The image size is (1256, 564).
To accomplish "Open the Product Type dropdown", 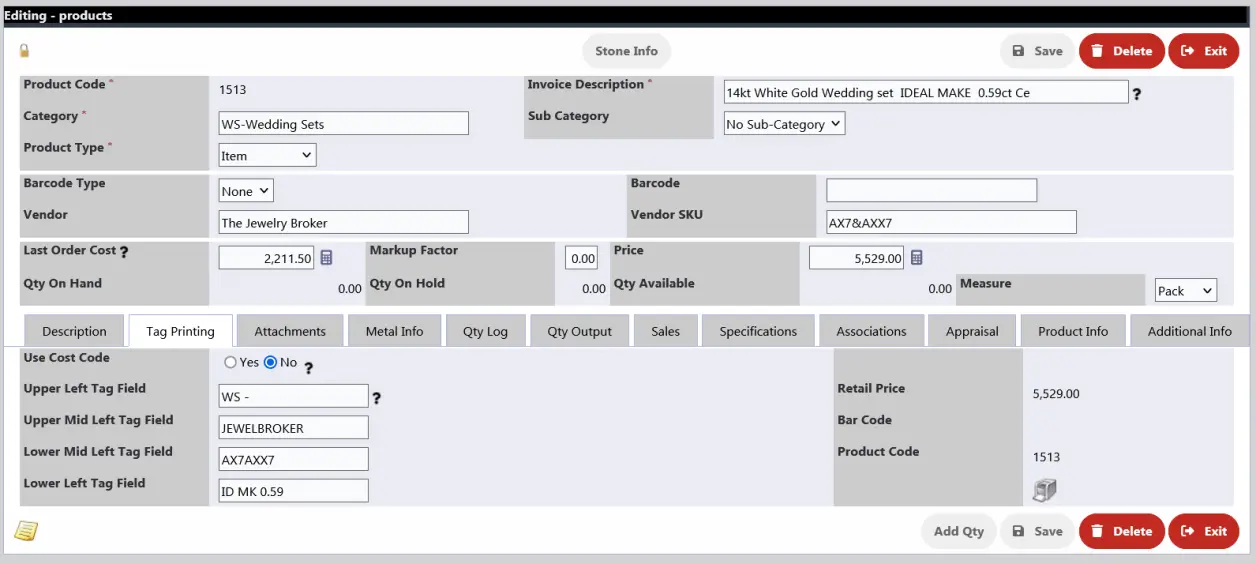I will pyautogui.click(x=267, y=155).
